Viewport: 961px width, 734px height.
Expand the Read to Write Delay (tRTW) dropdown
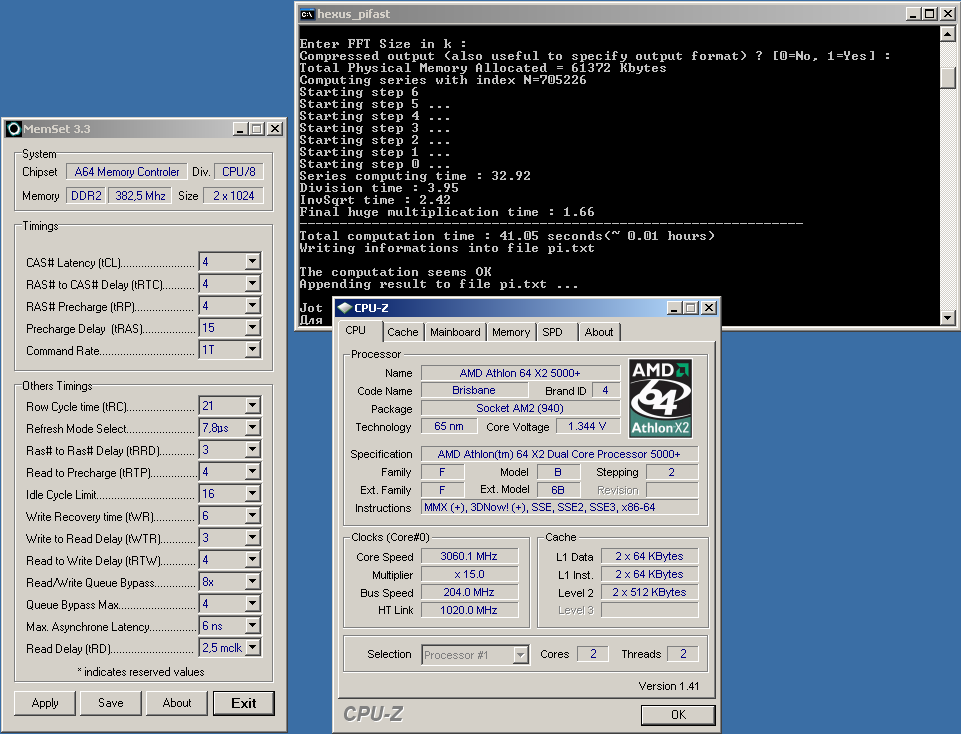click(x=252, y=560)
